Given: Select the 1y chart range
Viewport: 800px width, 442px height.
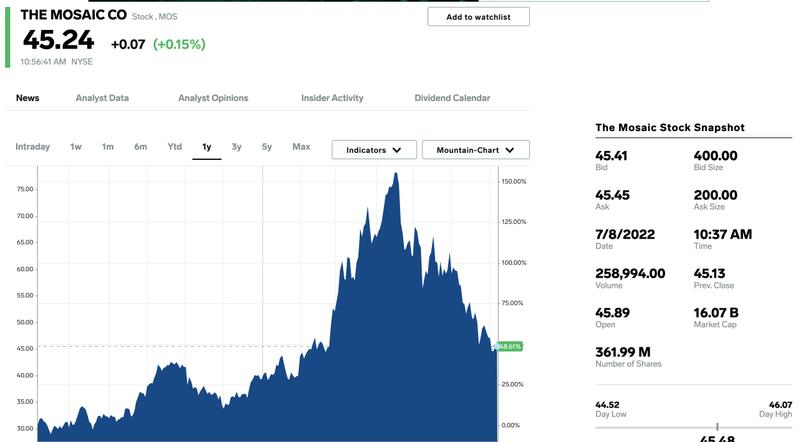Looking at the screenshot, I should click(x=207, y=147).
